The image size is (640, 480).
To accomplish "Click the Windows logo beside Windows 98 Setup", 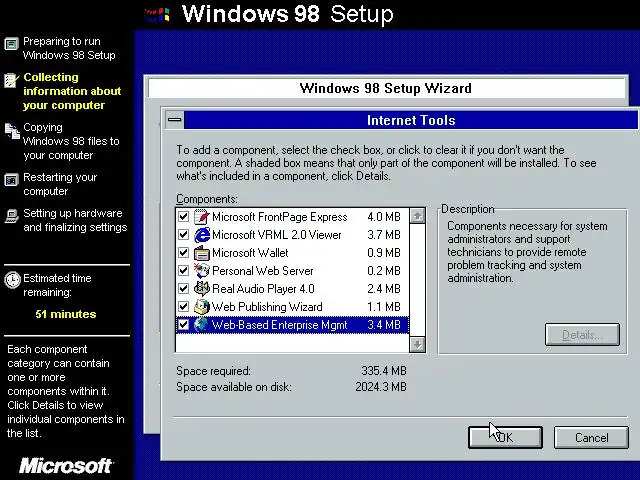I will coord(157,15).
